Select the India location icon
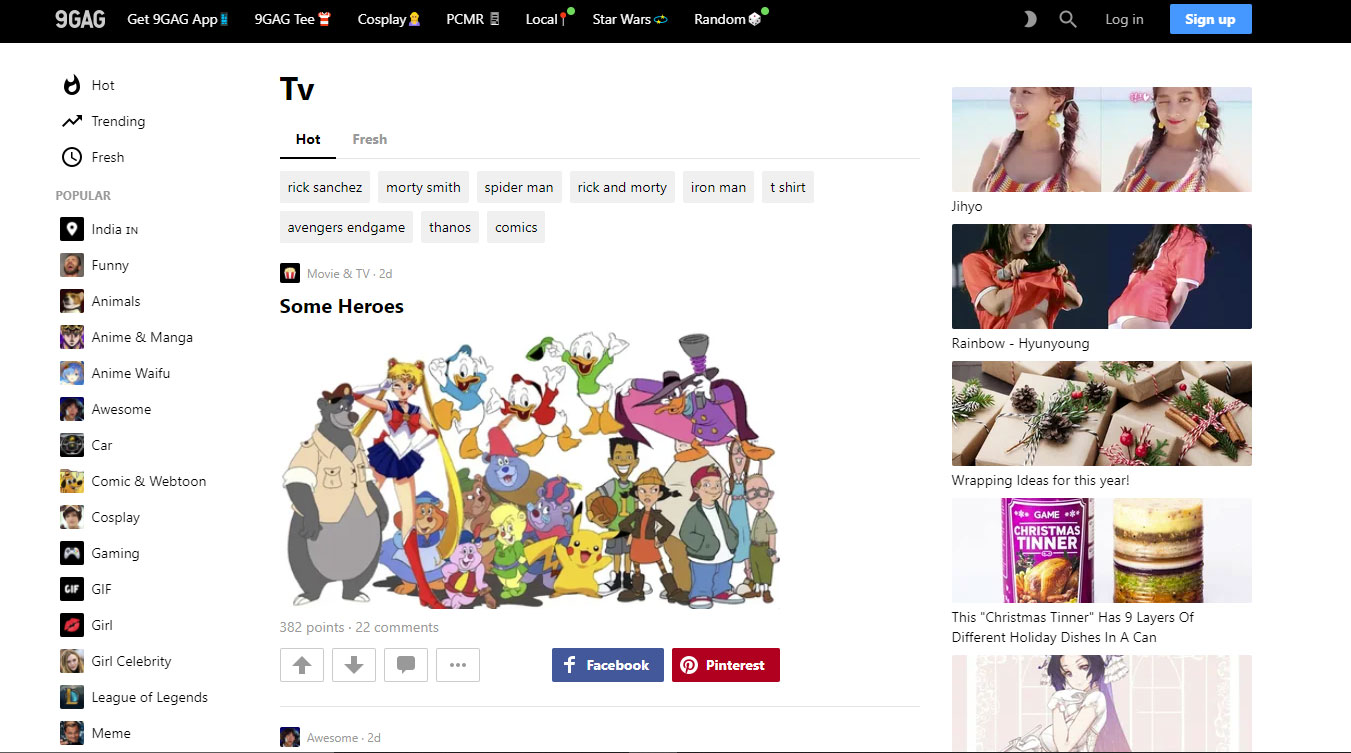The width and height of the screenshot is (1351, 753). click(71, 229)
